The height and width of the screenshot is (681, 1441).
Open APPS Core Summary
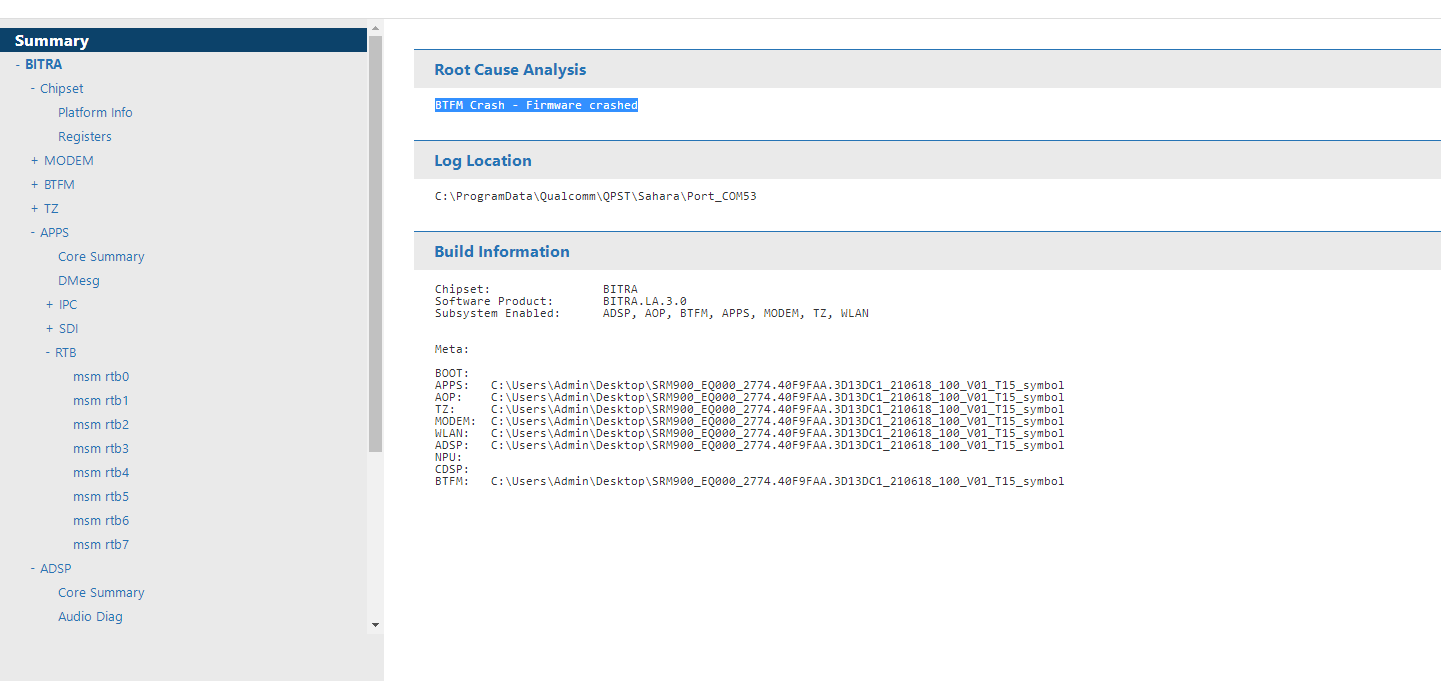pyautogui.click(x=101, y=256)
